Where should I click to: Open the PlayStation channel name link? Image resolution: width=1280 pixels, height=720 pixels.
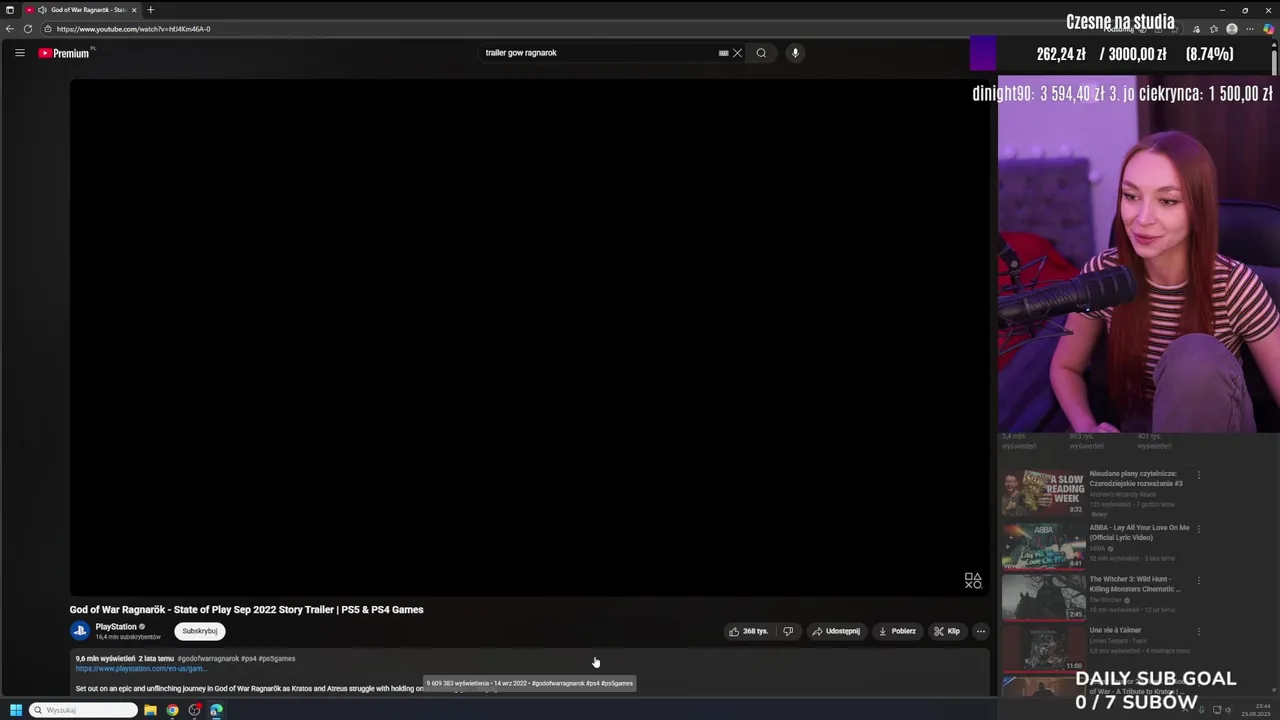point(116,627)
